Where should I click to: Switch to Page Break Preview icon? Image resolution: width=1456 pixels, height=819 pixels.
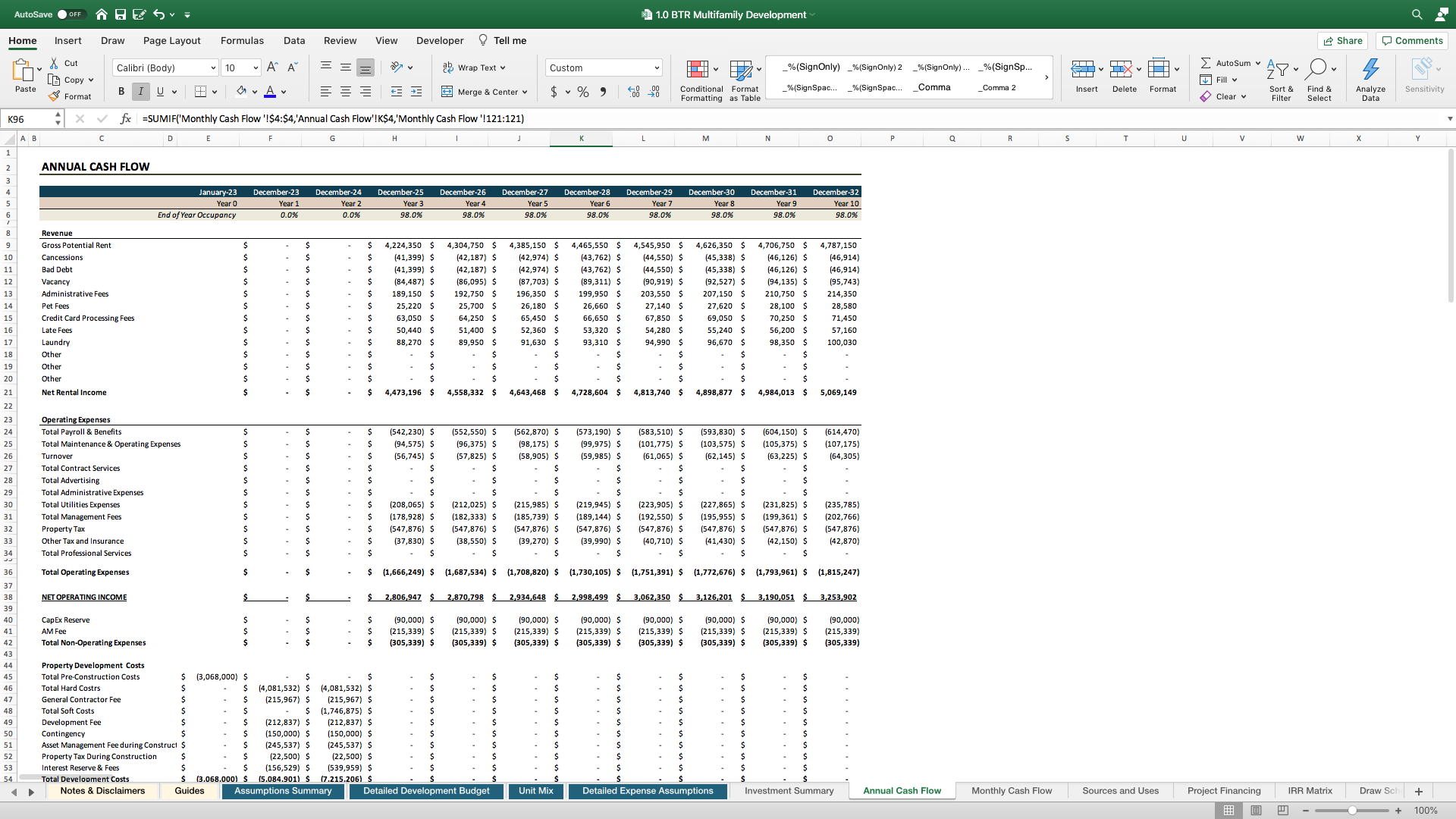pos(1283,811)
